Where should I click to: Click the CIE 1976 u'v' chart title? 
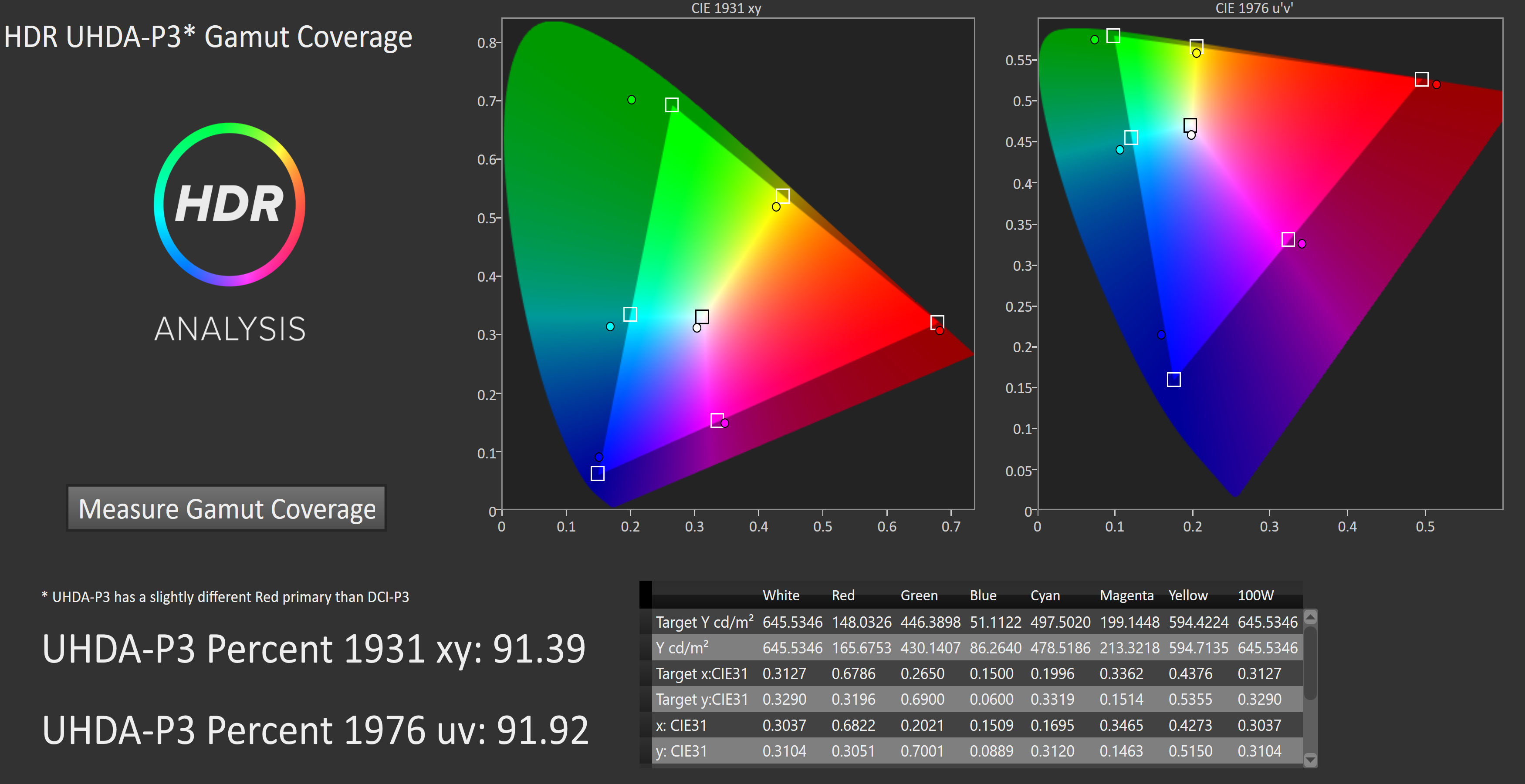1254,8
